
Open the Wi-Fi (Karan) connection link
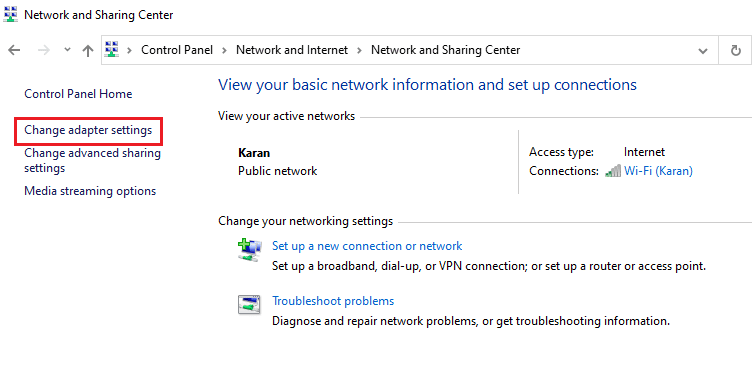pyautogui.click(x=658, y=171)
